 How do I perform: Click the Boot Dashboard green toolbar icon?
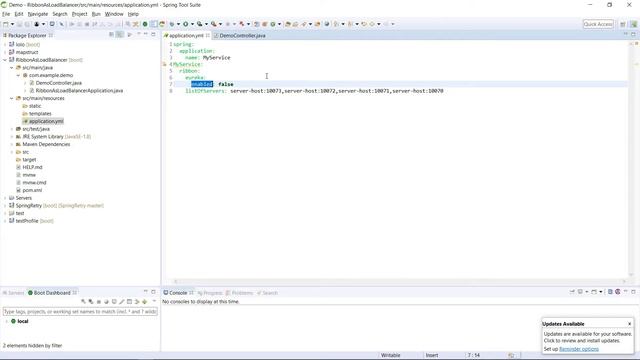144,24
